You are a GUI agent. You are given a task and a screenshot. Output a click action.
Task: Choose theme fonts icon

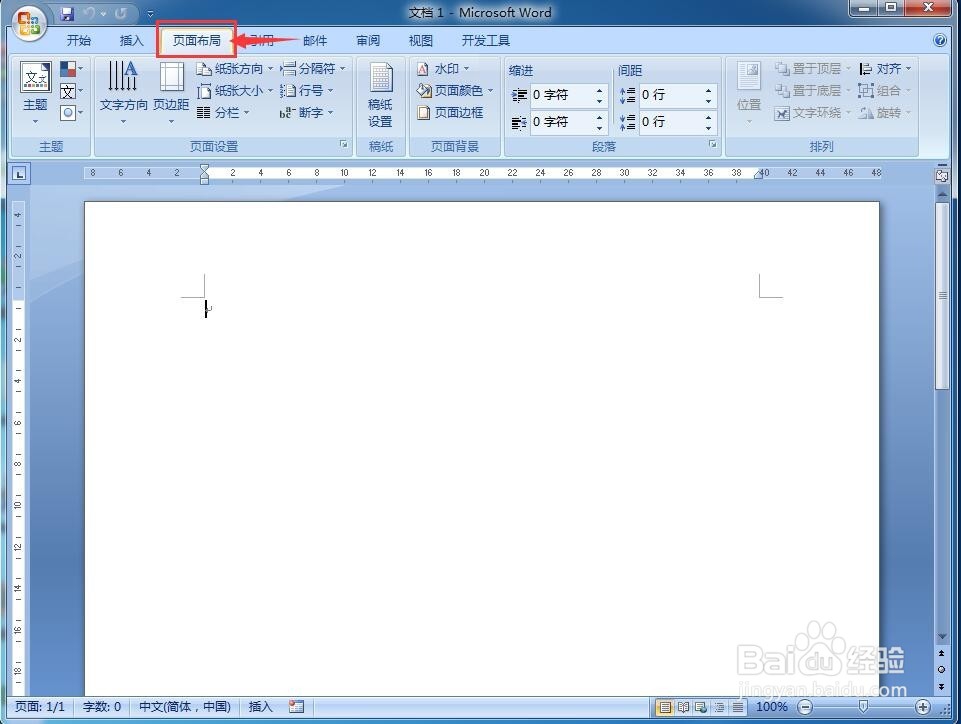click(71, 91)
